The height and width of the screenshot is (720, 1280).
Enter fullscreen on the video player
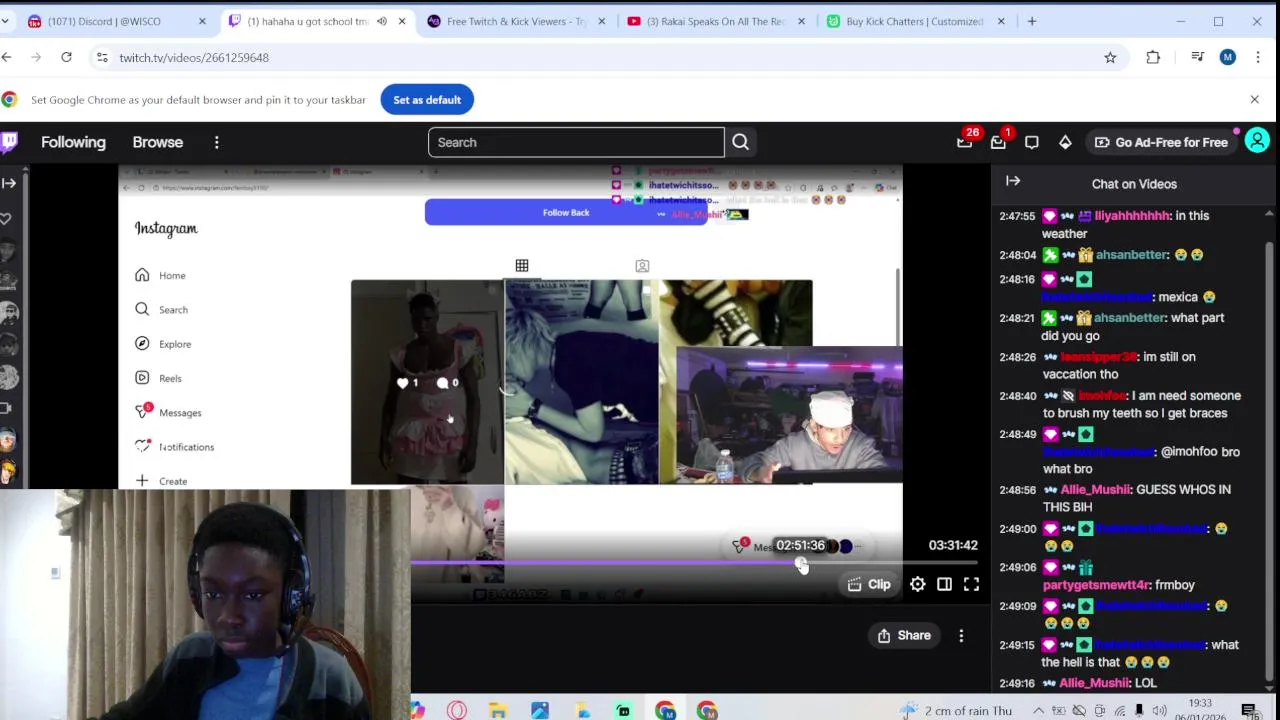pos(971,584)
